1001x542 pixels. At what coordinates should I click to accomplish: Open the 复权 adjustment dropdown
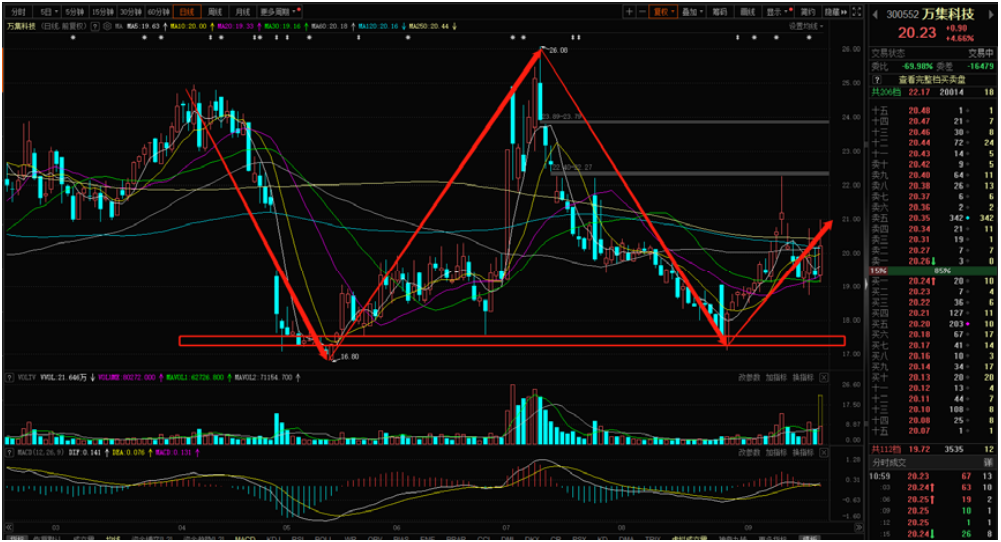click(x=661, y=12)
